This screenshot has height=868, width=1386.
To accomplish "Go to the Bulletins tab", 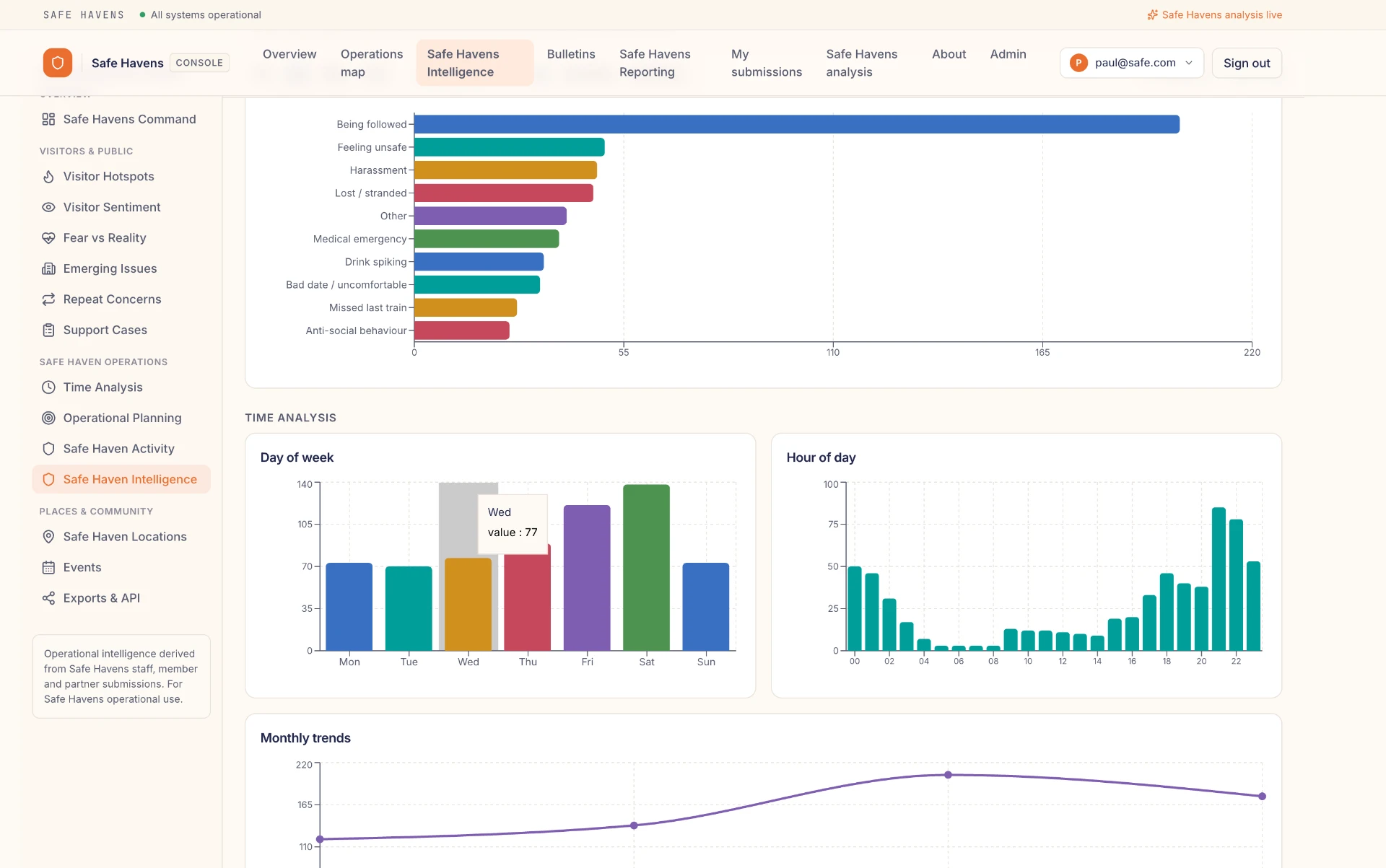I will tap(571, 54).
